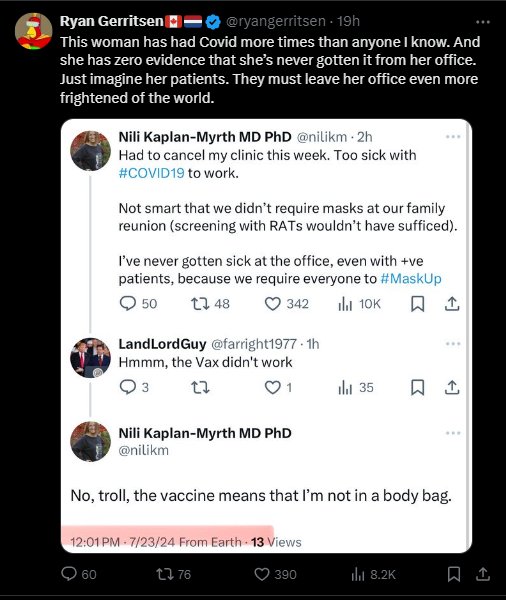
Task: Open more options on LandLordGuy's reply
Action: (453, 344)
